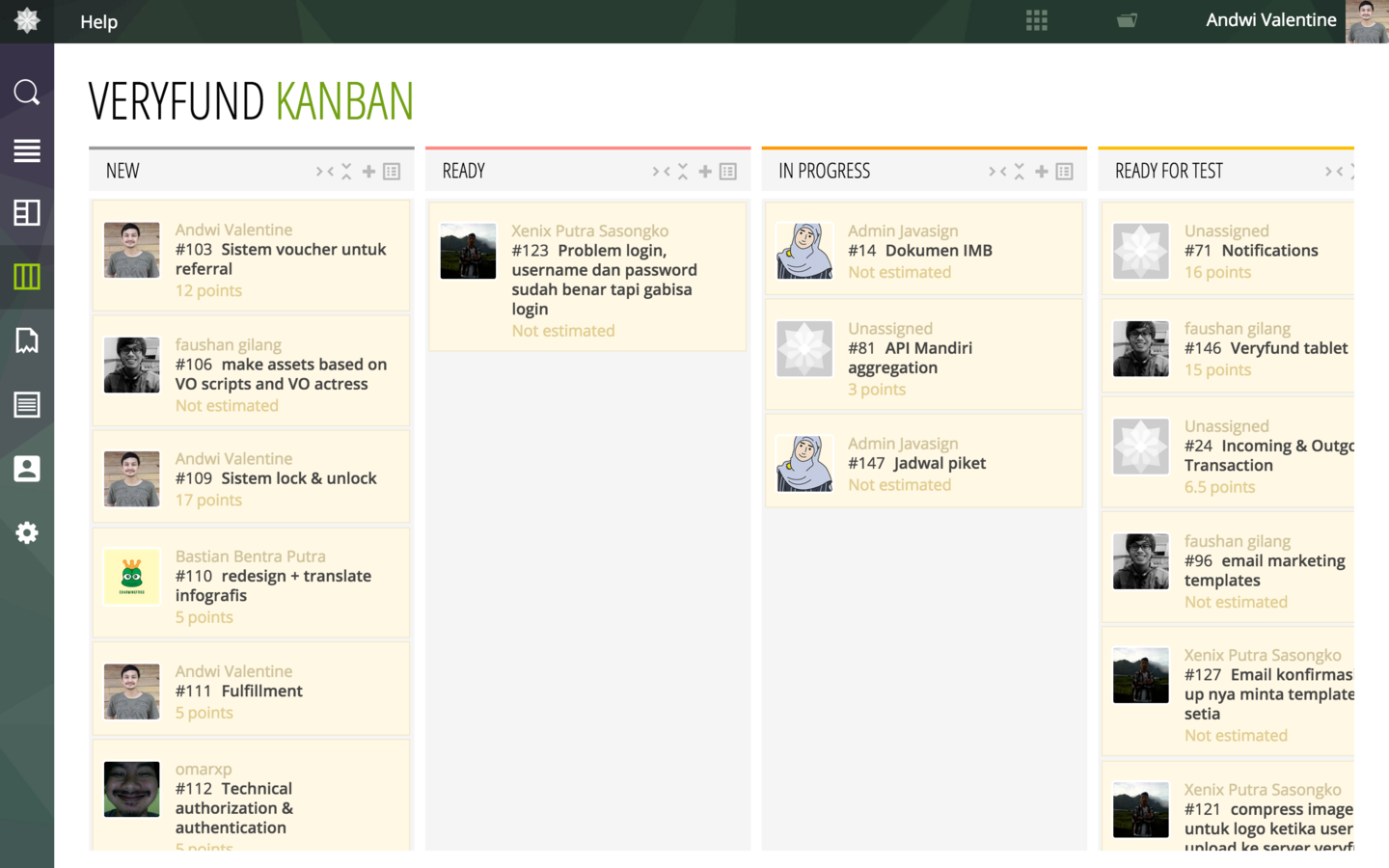Screen dimensions: 1389x868
Task: Click faushan gilang avatar on card #106
Action: (132, 365)
